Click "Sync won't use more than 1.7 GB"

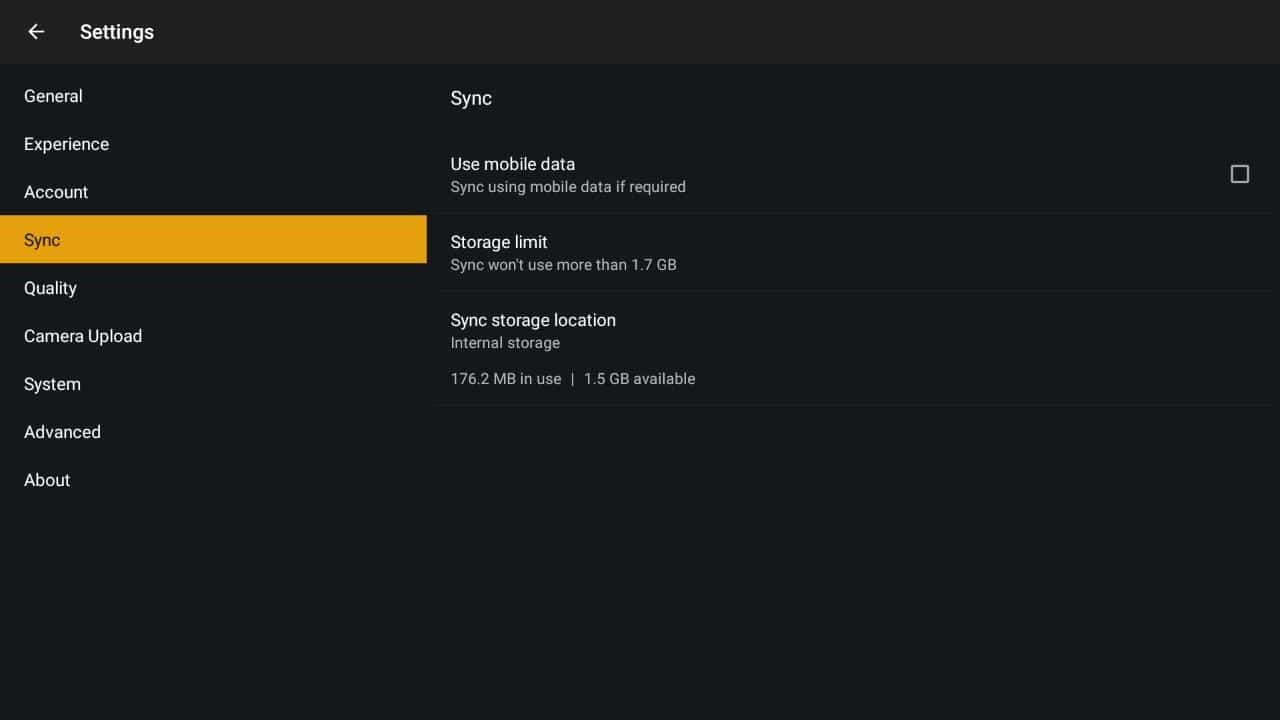pyautogui.click(x=563, y=265)
